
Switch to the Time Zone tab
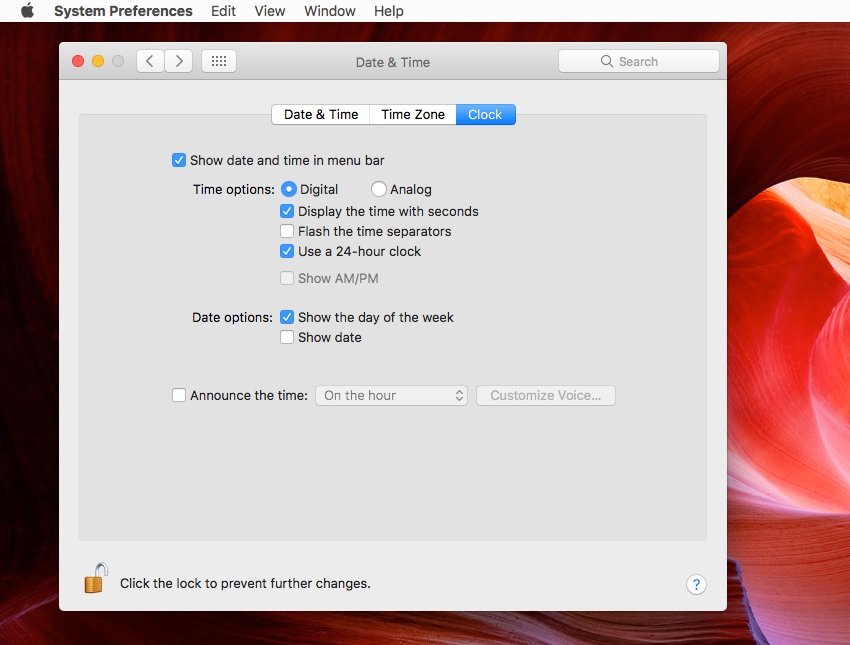click(x=413, y=114)
